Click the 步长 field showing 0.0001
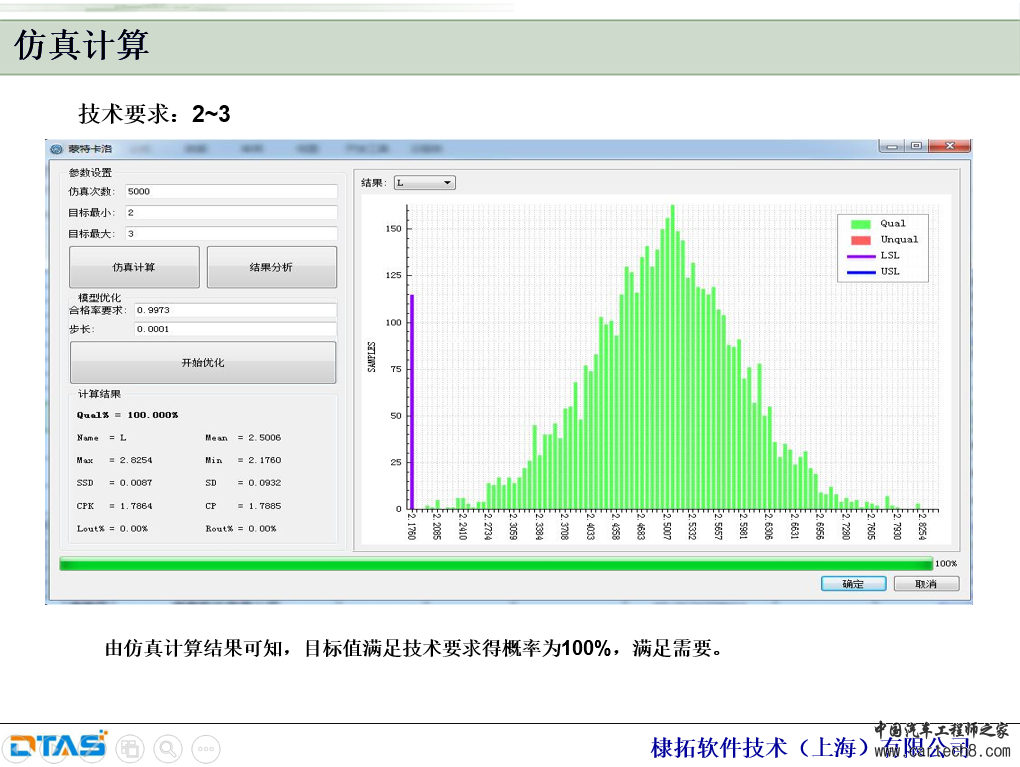Image resolution: width=1020 pixels, height=767 pixels. pyautogui.click(x=235, y=329)
